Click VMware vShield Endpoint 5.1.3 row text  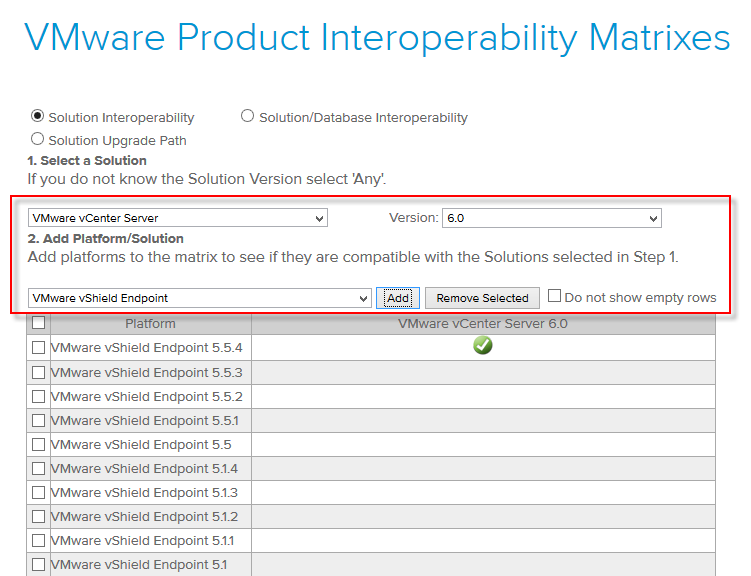tap(144, 492)
